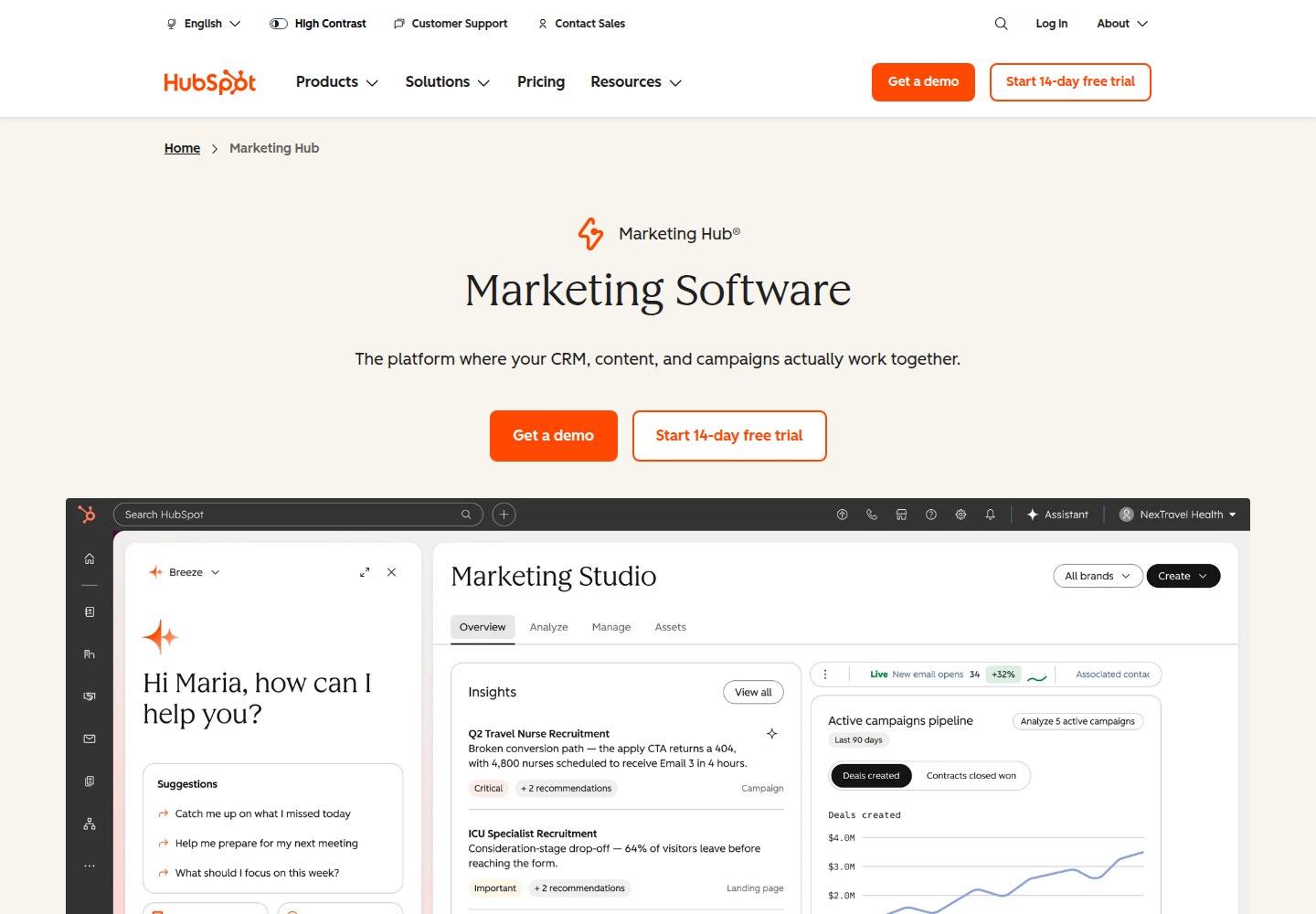
Task: Click the HubSpot logo in the header
Action: click(x=209, y=82)
